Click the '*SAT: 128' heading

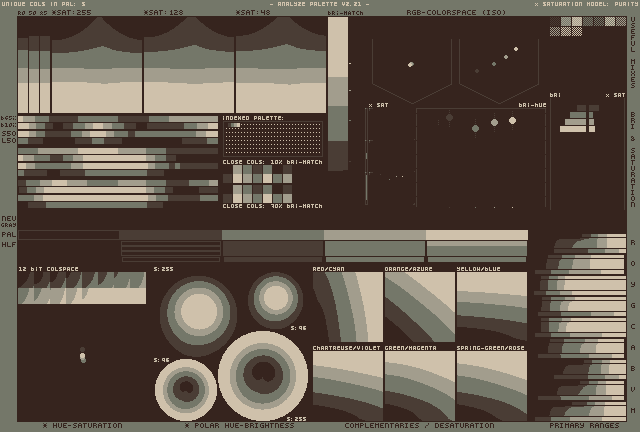(163, 12)
